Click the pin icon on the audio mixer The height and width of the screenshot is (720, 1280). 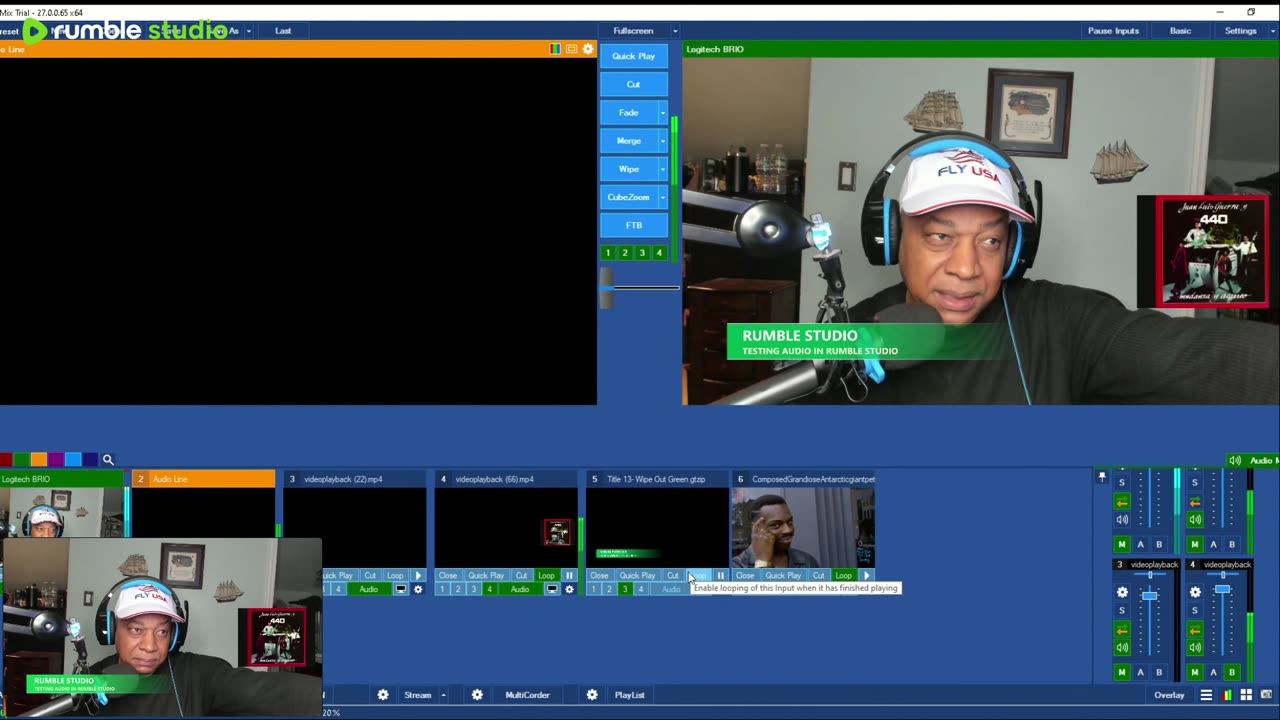click(x=1102, y=476)
